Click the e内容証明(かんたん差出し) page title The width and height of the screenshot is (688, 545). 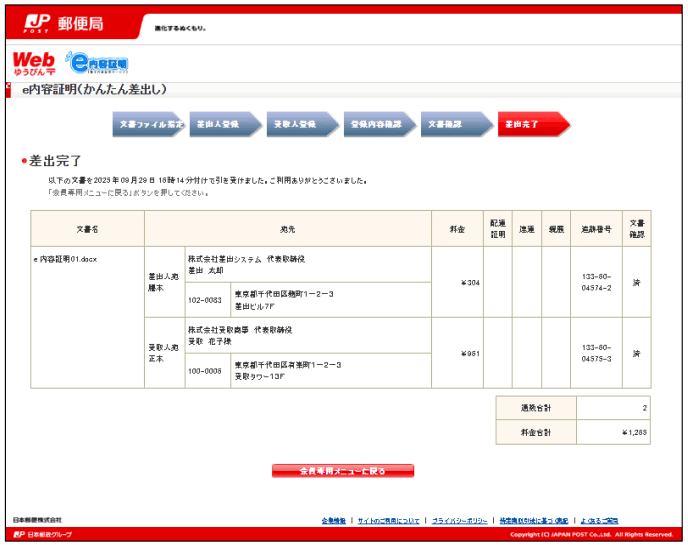coord(94,90)
